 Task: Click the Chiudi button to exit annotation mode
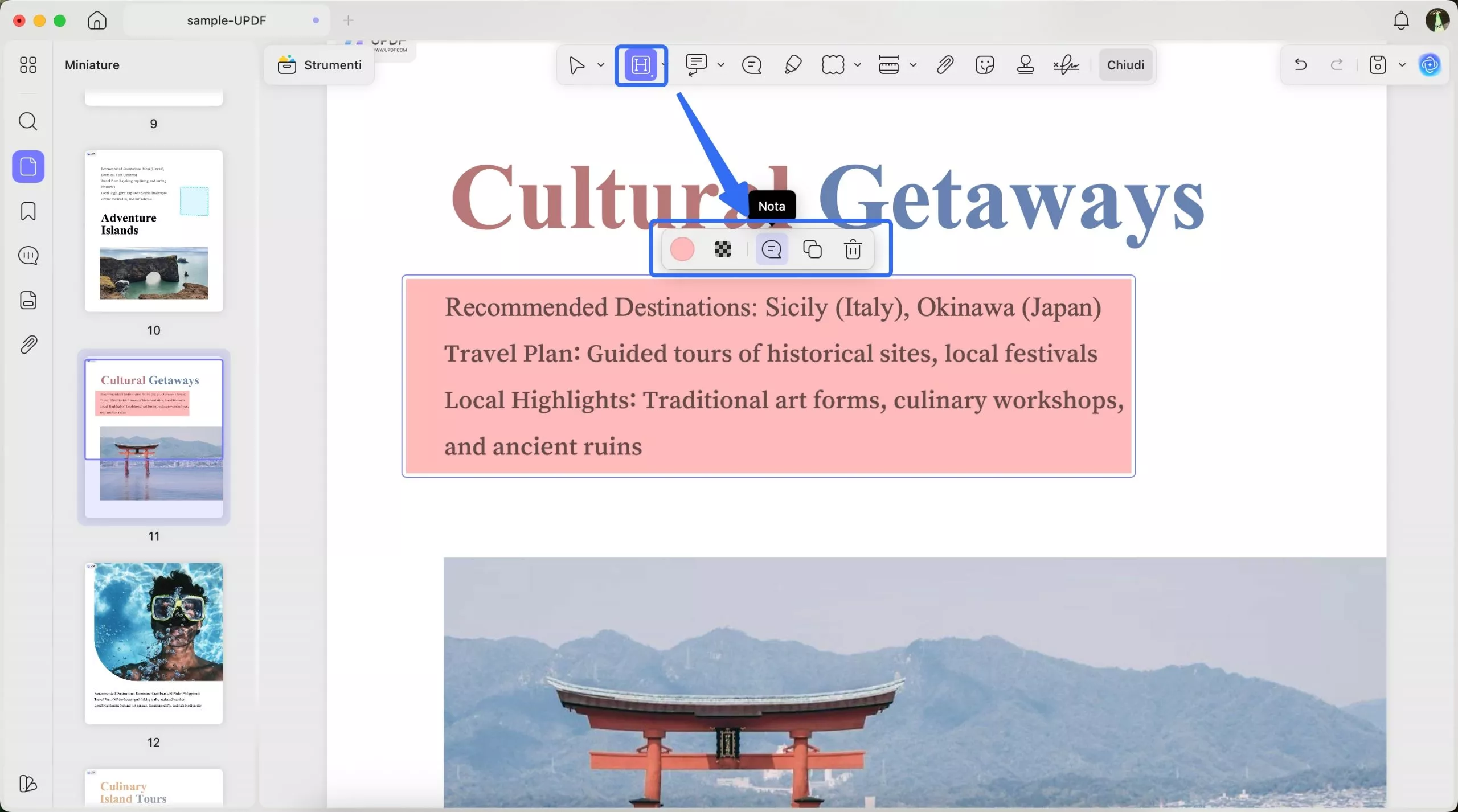pos(1125,65)
